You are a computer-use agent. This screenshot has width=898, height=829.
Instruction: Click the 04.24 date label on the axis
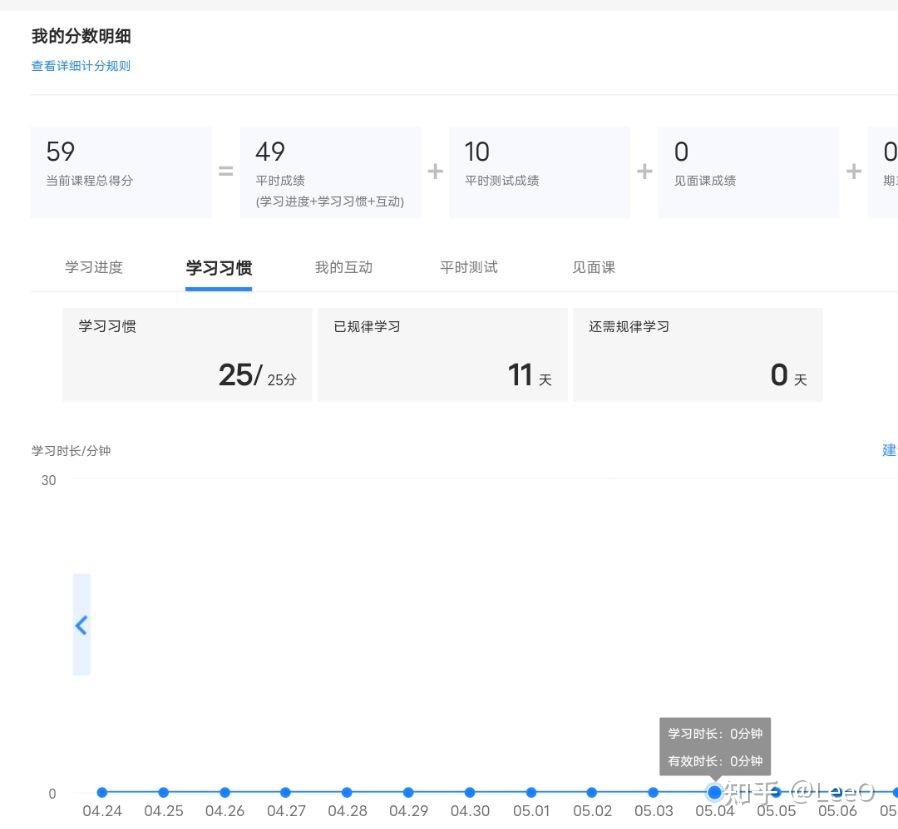click(102, 811)
